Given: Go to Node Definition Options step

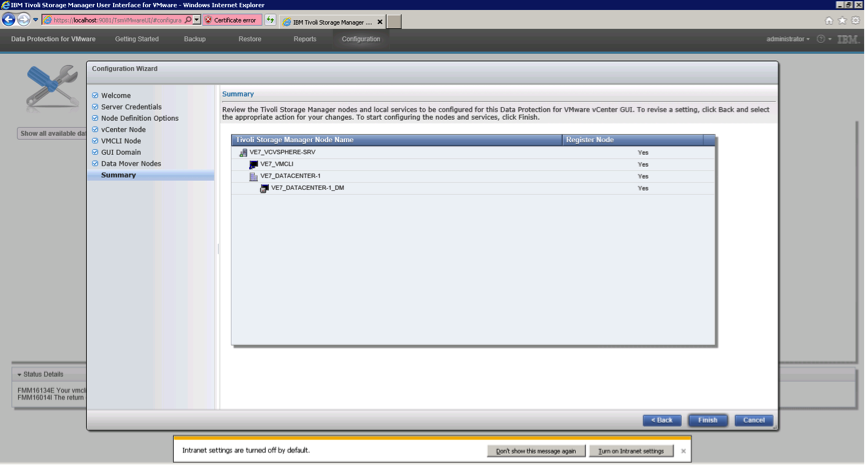Looking at the screenshot, I should pyautogui.click(x=140, y=118).
